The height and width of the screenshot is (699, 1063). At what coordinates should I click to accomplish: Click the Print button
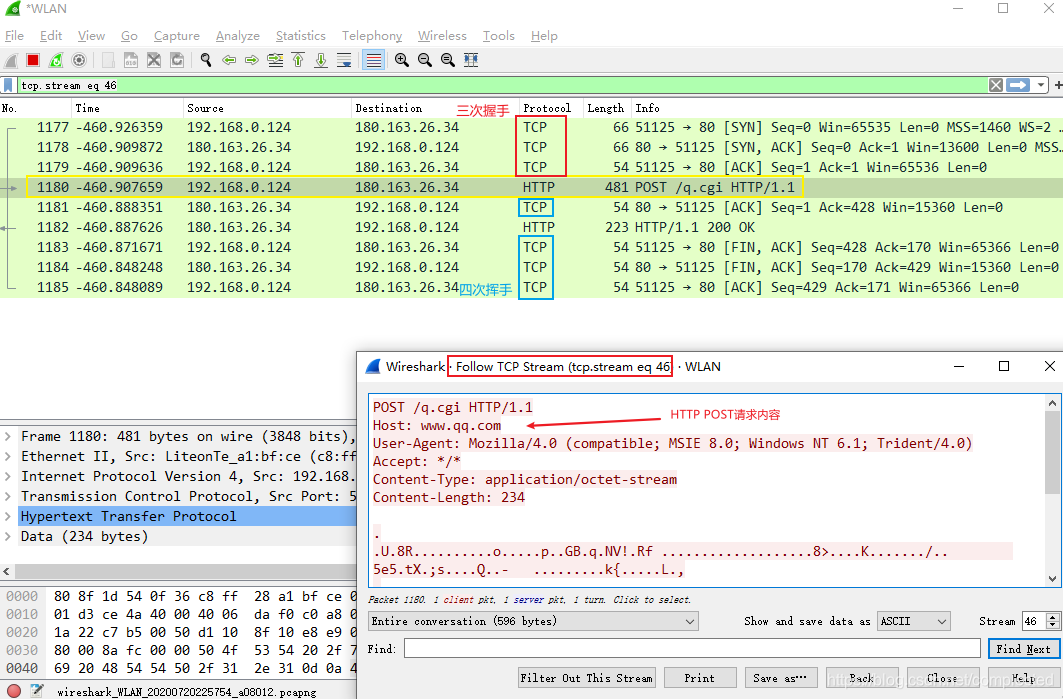click(x=700, y=678)
